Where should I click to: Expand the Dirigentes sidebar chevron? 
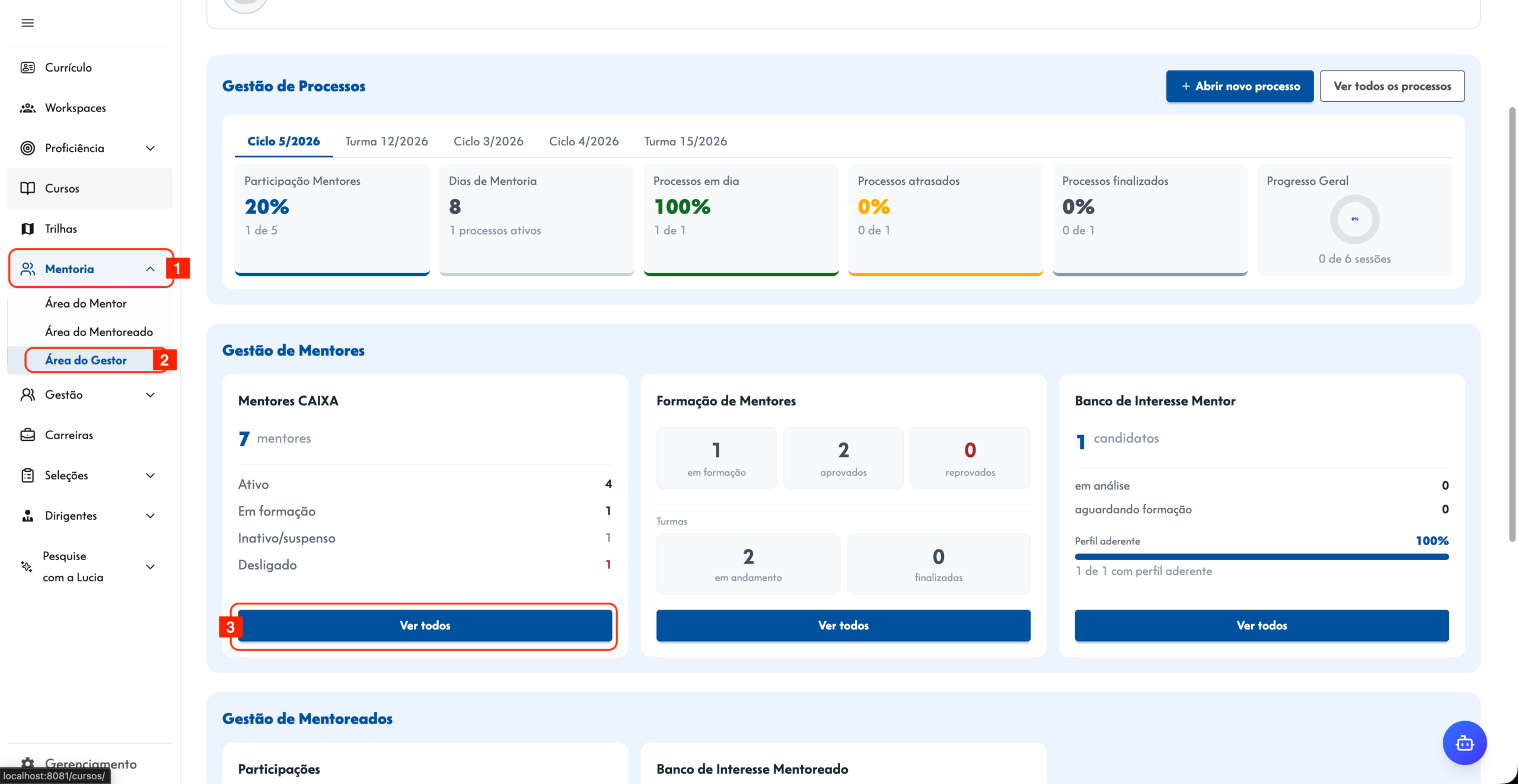(x=150, y=516)
